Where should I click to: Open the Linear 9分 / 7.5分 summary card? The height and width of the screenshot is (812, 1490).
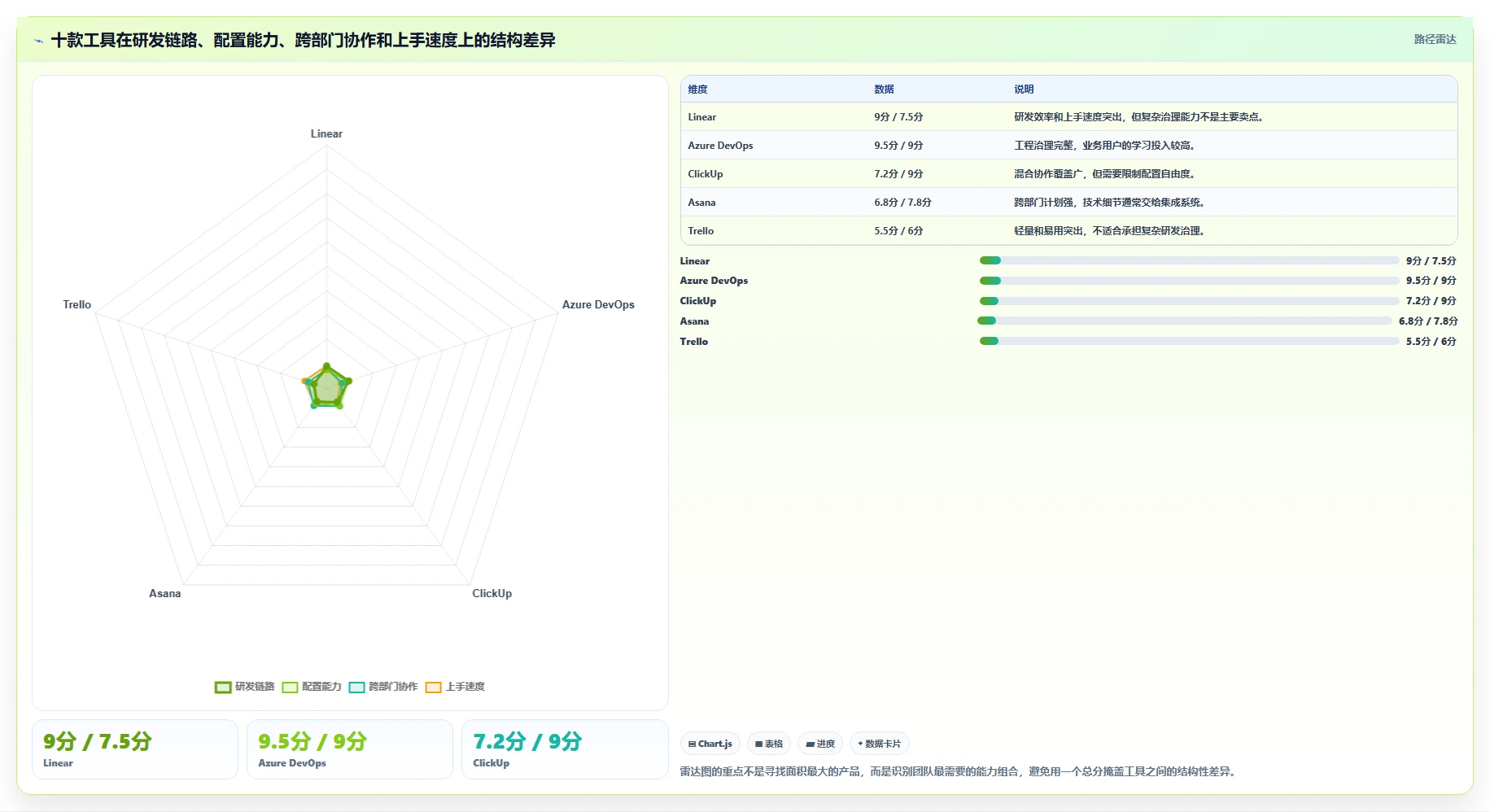(135, 749)
